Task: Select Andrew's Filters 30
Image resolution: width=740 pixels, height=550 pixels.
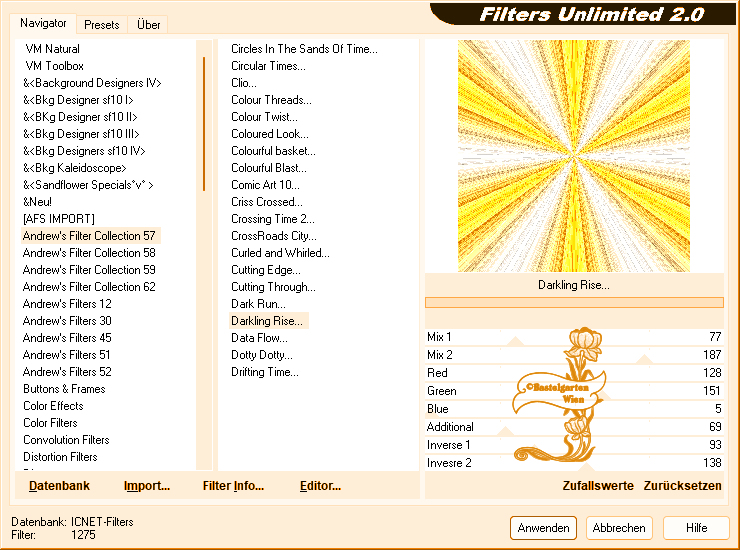Action: point(67,321)
